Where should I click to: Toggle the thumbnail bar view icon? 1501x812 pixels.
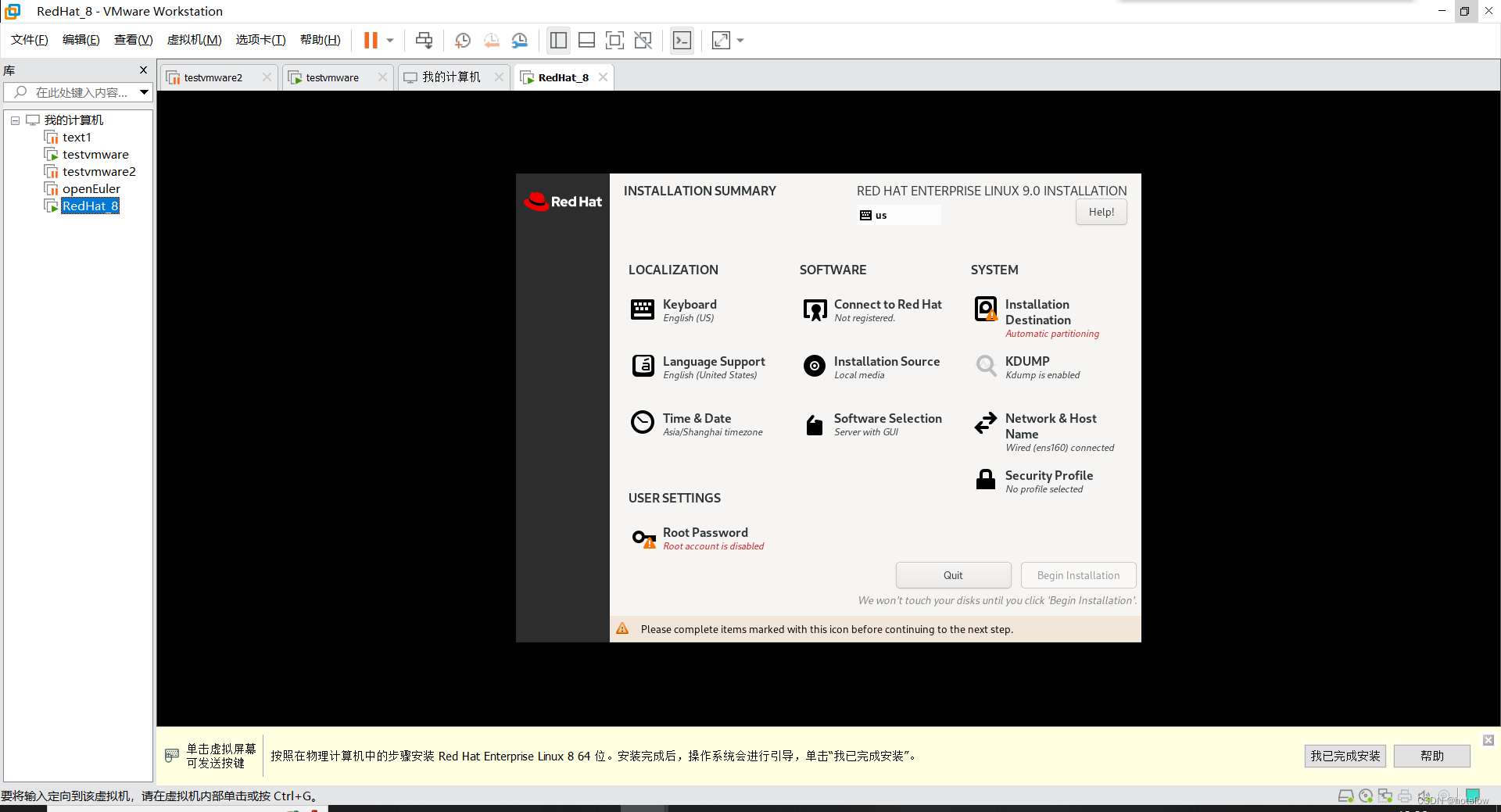[586, 40]
